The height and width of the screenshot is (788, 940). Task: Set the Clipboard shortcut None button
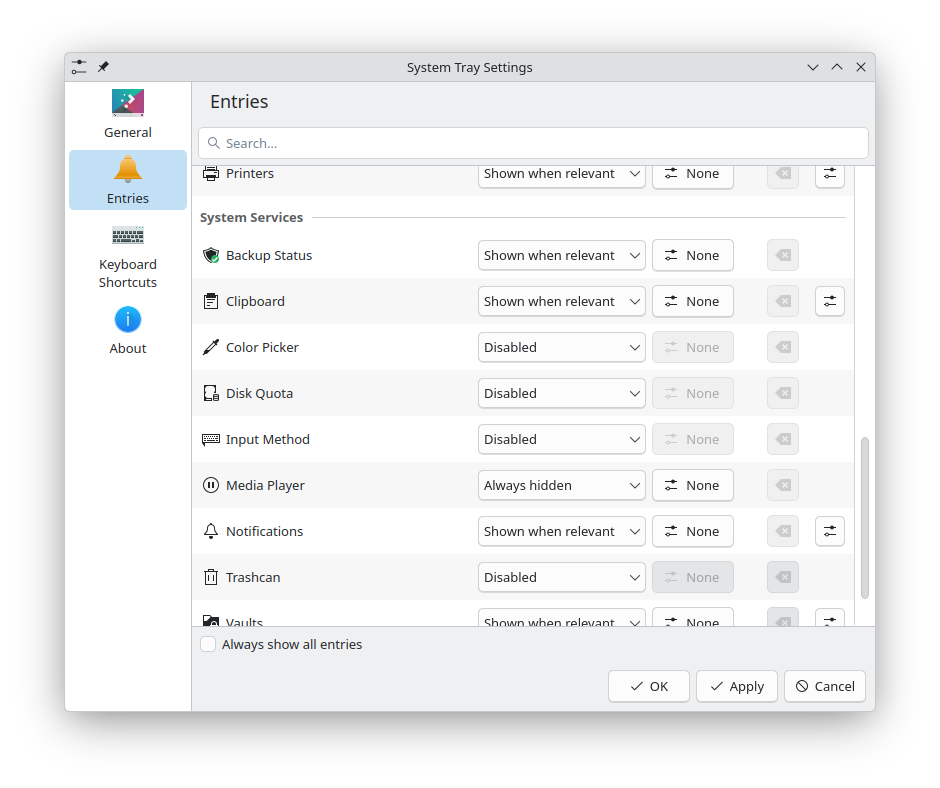coord(692,301)
